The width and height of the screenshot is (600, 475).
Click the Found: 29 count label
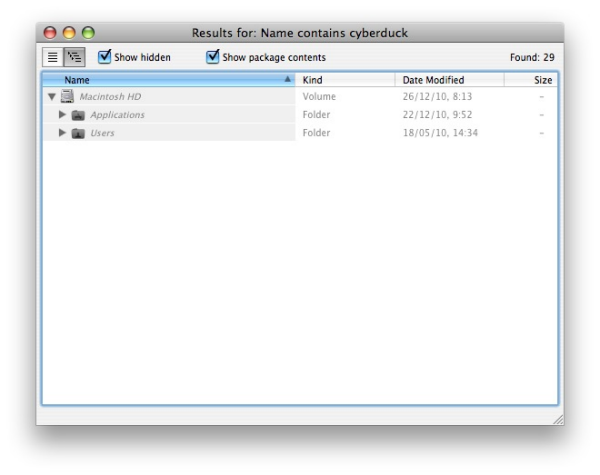coord(532,57)
